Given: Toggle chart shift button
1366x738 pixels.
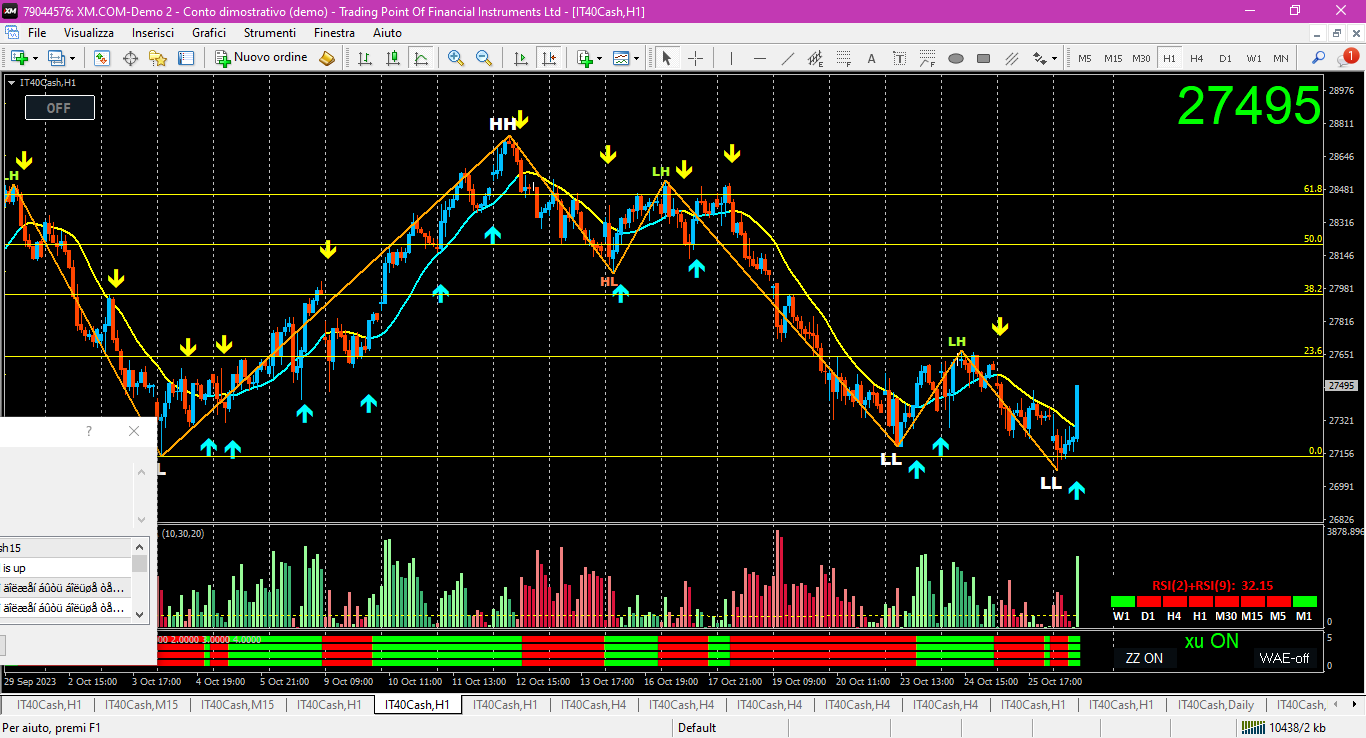Looking at the screenshot, I should pos(548,58).
